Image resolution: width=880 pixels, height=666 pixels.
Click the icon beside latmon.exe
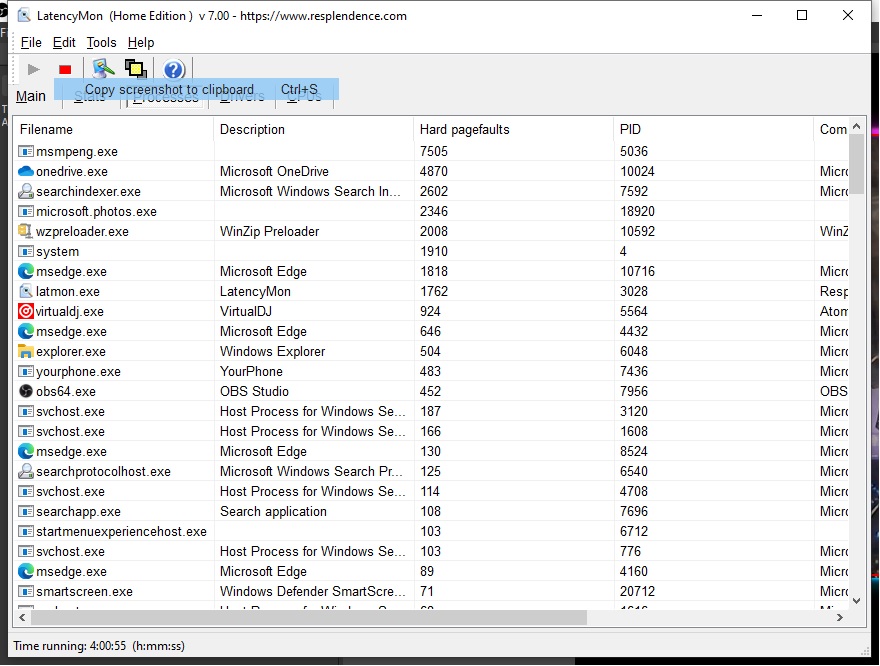tap(26, 291)
